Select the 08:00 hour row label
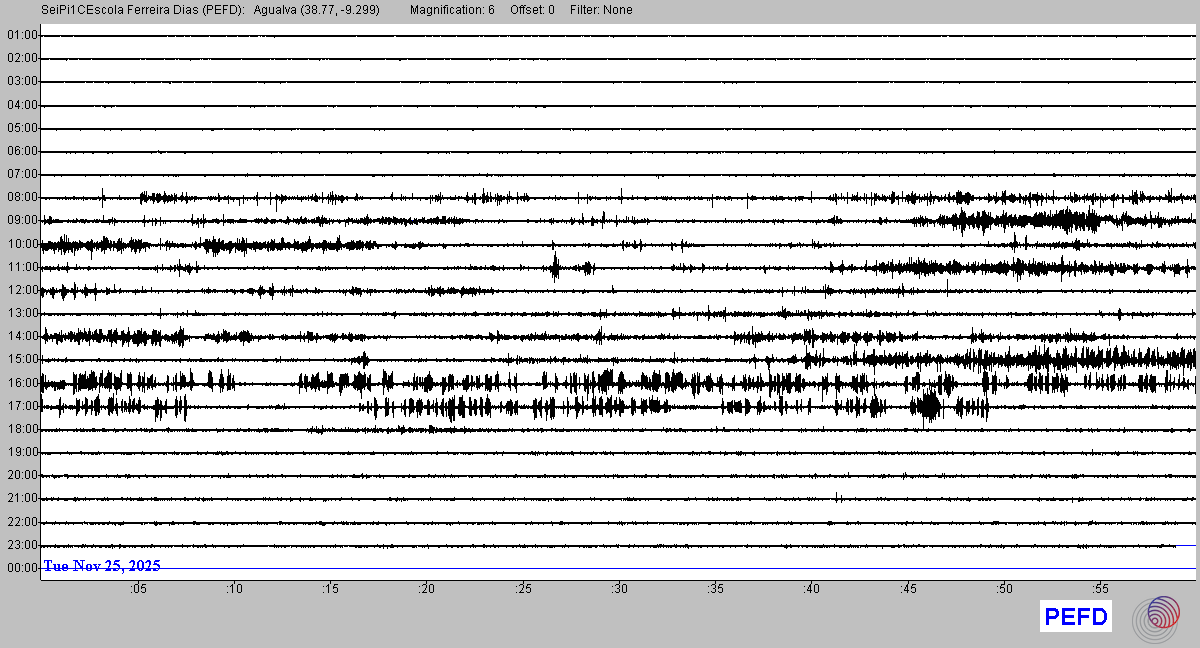1200x648 pixels. pyautogui.click(x=22, y=197)
